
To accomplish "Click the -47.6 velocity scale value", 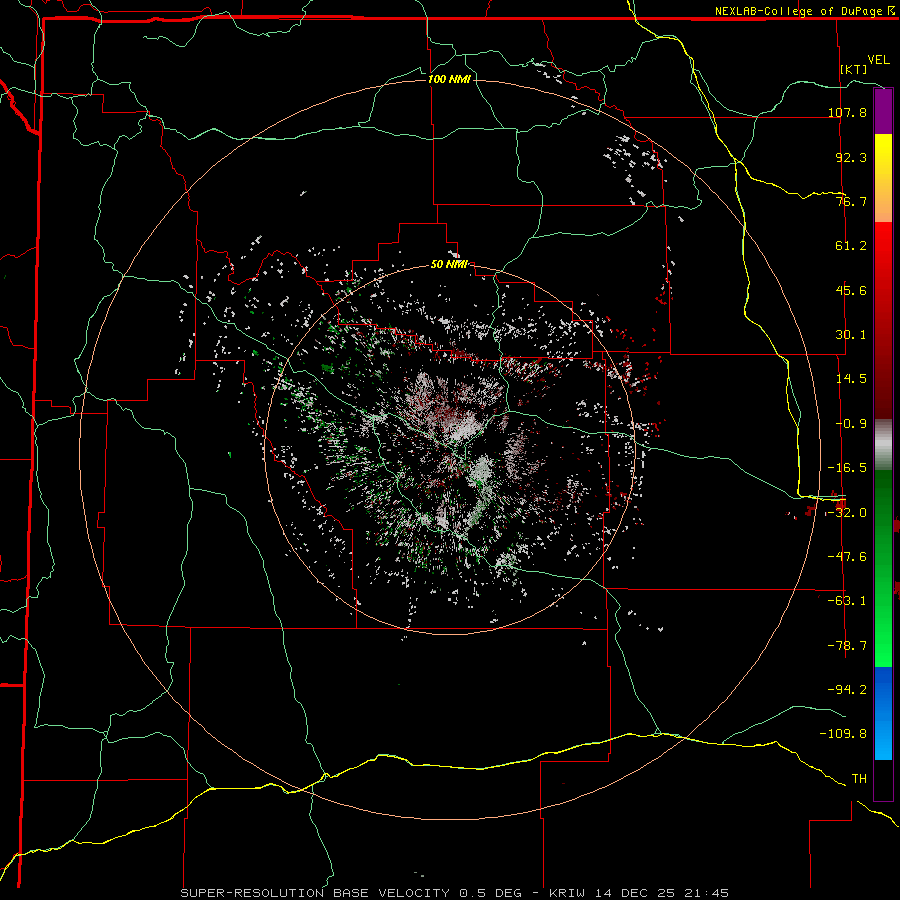I will click(x=847, y=557).
